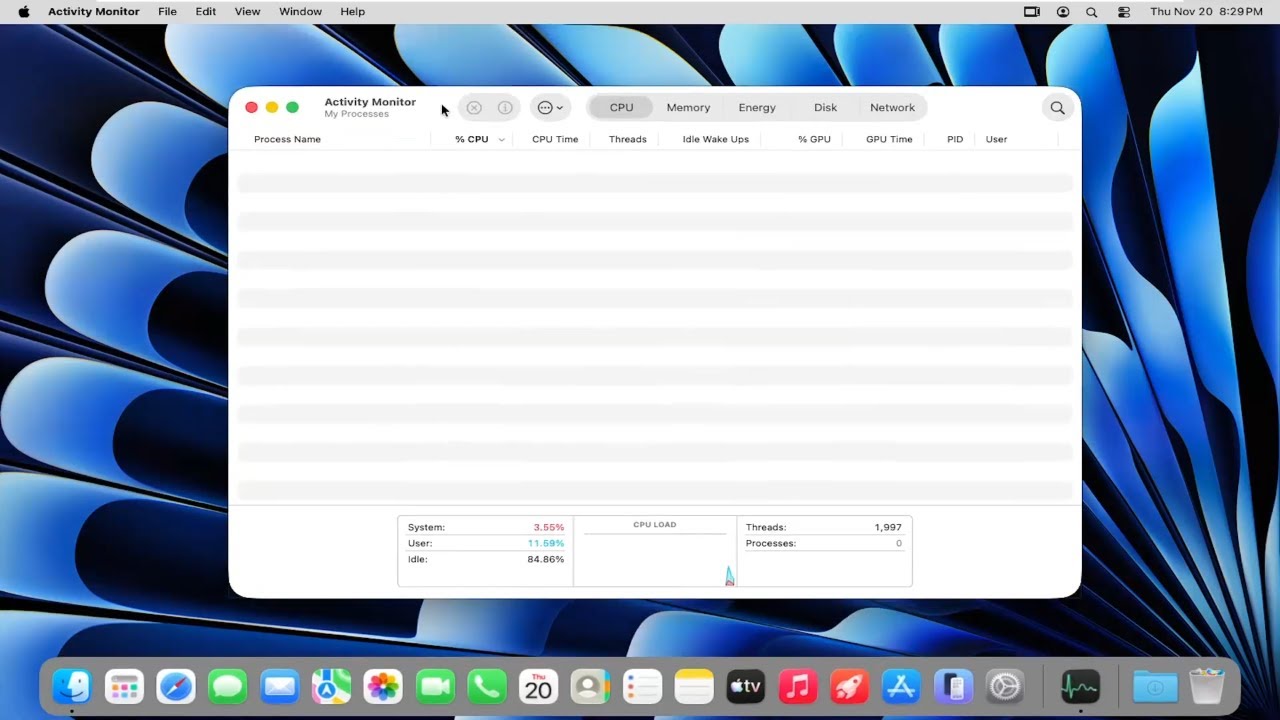This screenshot has height=720, width=1280.
Task: Sort by the User column header
Action: (x=996, y=139)
